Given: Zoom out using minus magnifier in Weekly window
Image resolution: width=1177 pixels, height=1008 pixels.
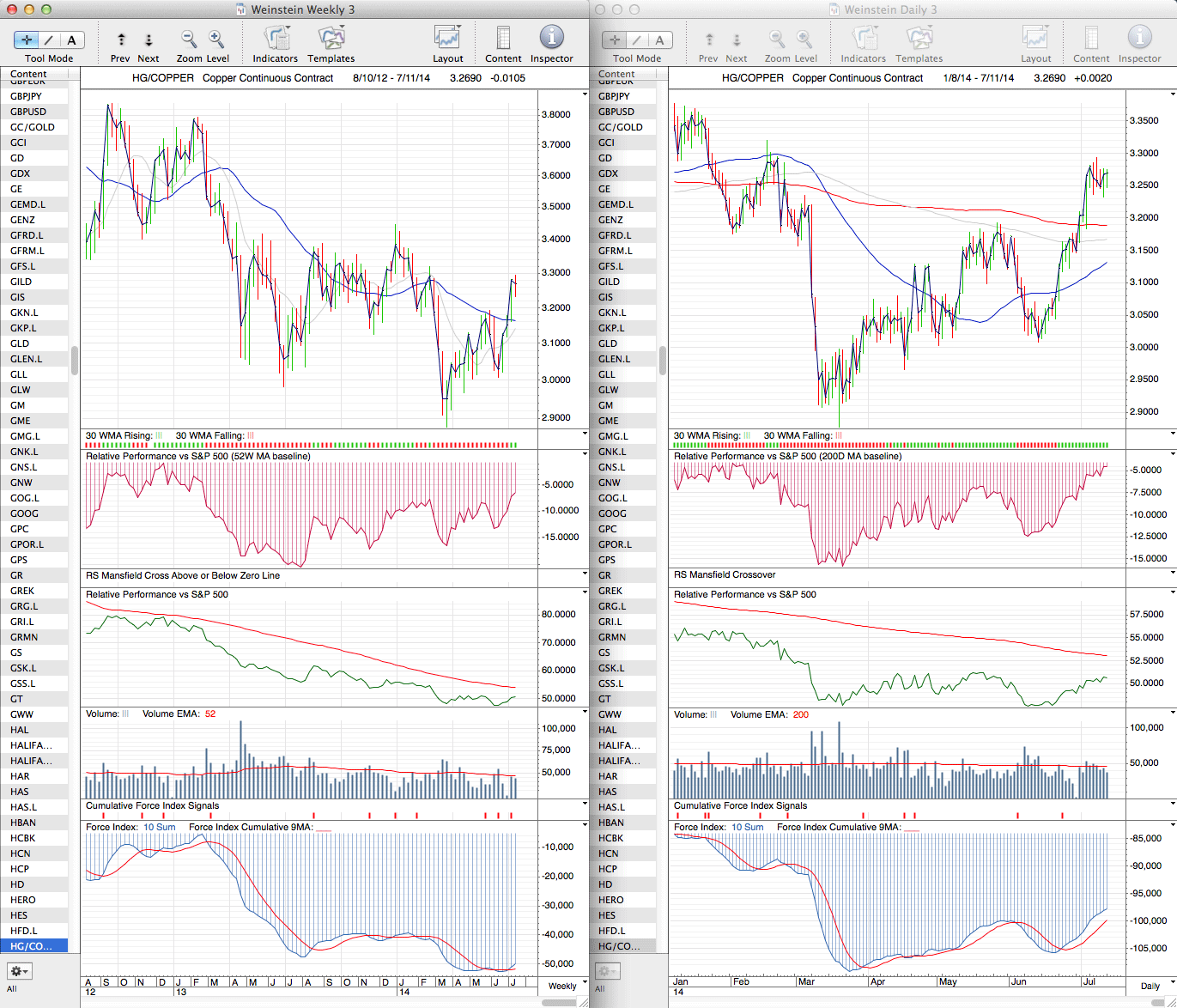Looking at the screenshot, I should tap(189, 39).
